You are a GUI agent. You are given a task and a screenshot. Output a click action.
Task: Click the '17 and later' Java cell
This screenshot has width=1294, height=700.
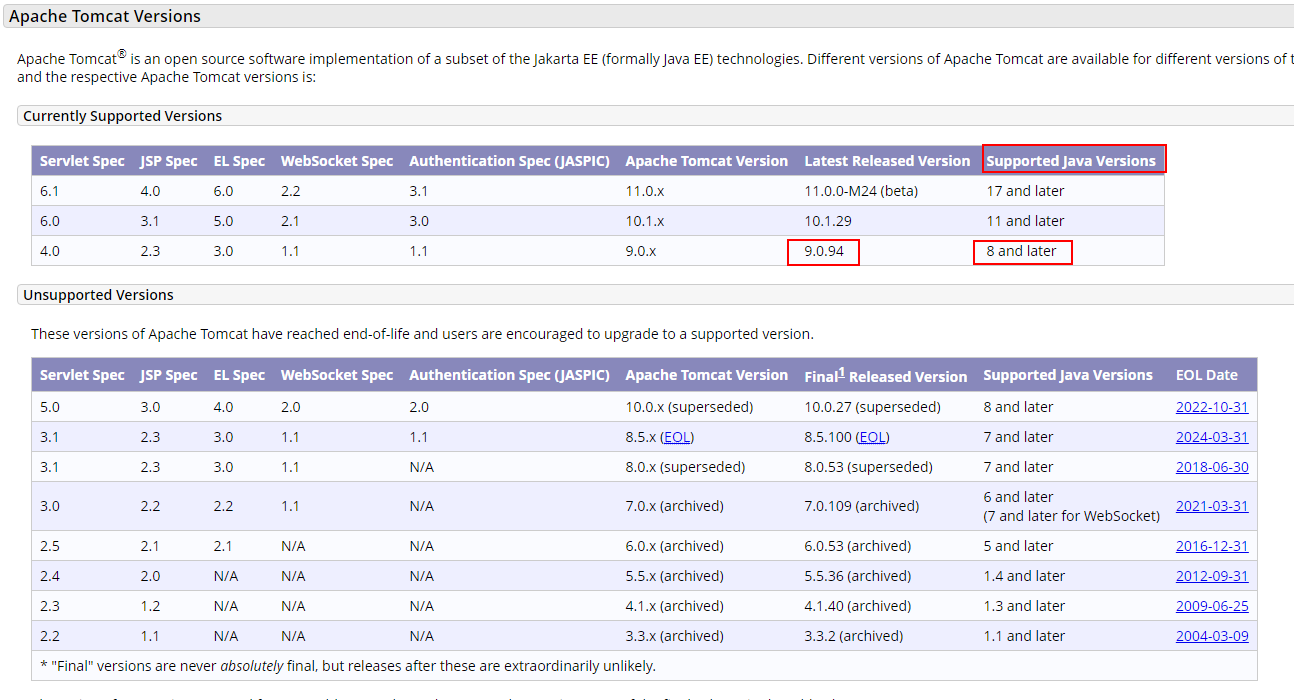[x=1025, y=191]
